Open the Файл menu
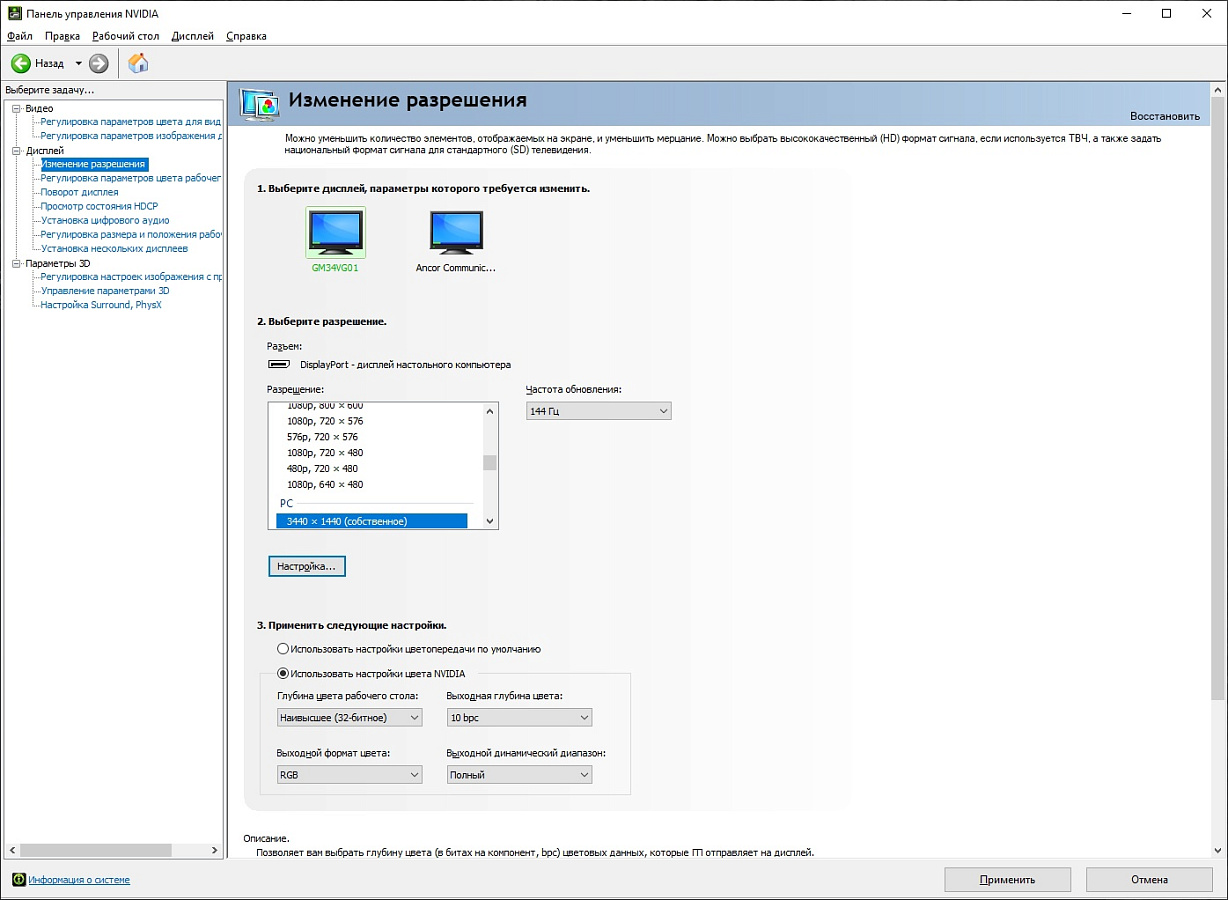This screenshot has width=1228, height=900. (x=19, y=36)
